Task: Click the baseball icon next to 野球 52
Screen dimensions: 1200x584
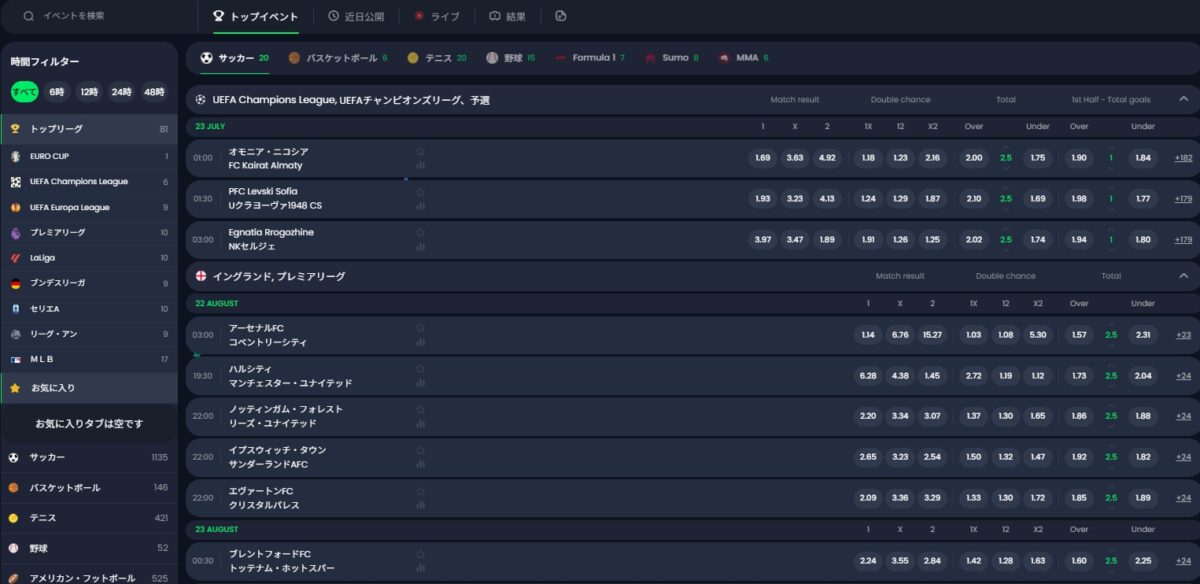Action: pos(14,548)
